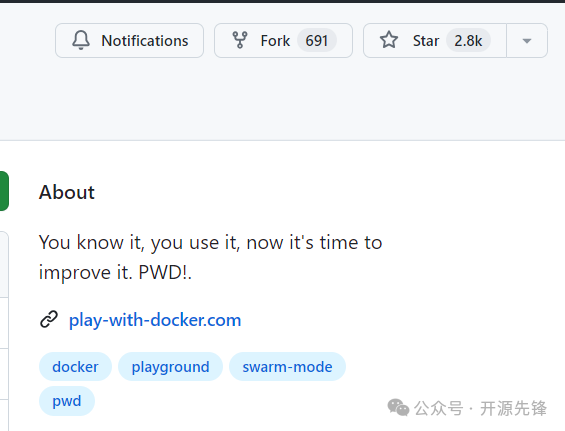Screen dimensions: 565x431
Task: Open the Star lists dropdown arrow
Action: point(527,41)
